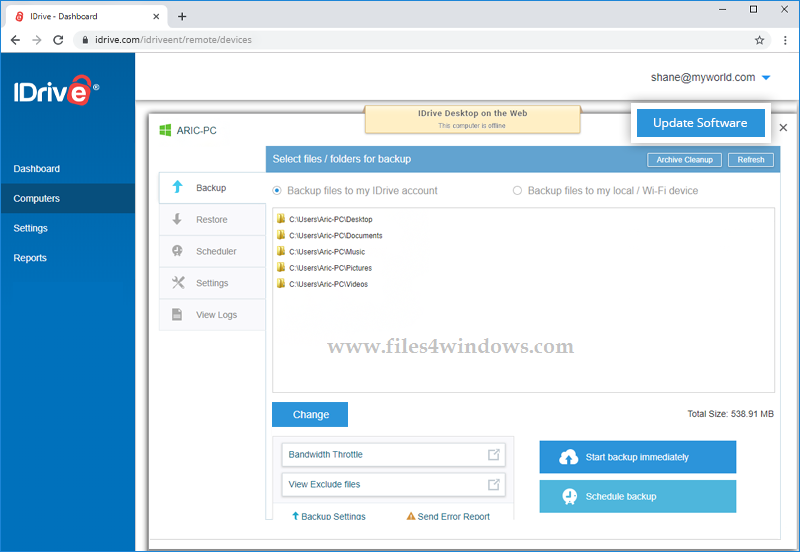
Task: Click the Archive Cleanup button
Action: (x=684, y=160)
